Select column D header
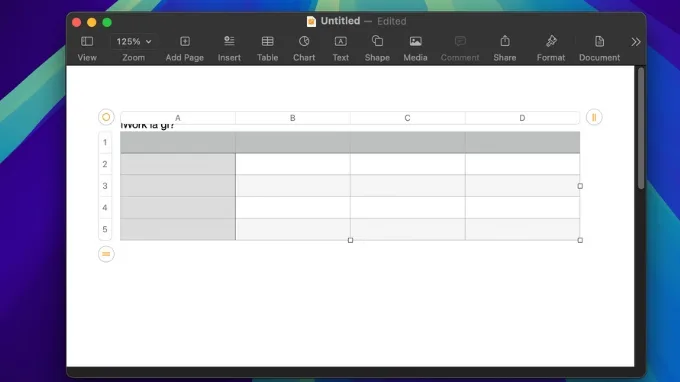The width and height of the screenshot is (680, 382). [523, 118]
